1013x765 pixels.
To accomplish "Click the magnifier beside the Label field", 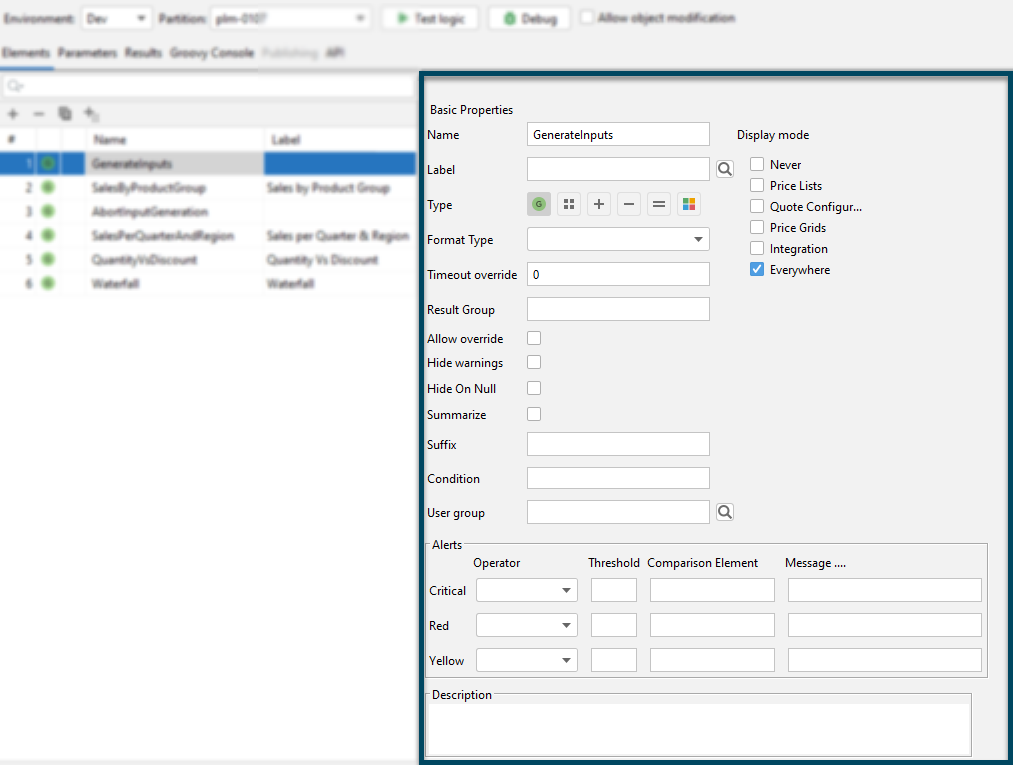I will [x=725, y=169].
